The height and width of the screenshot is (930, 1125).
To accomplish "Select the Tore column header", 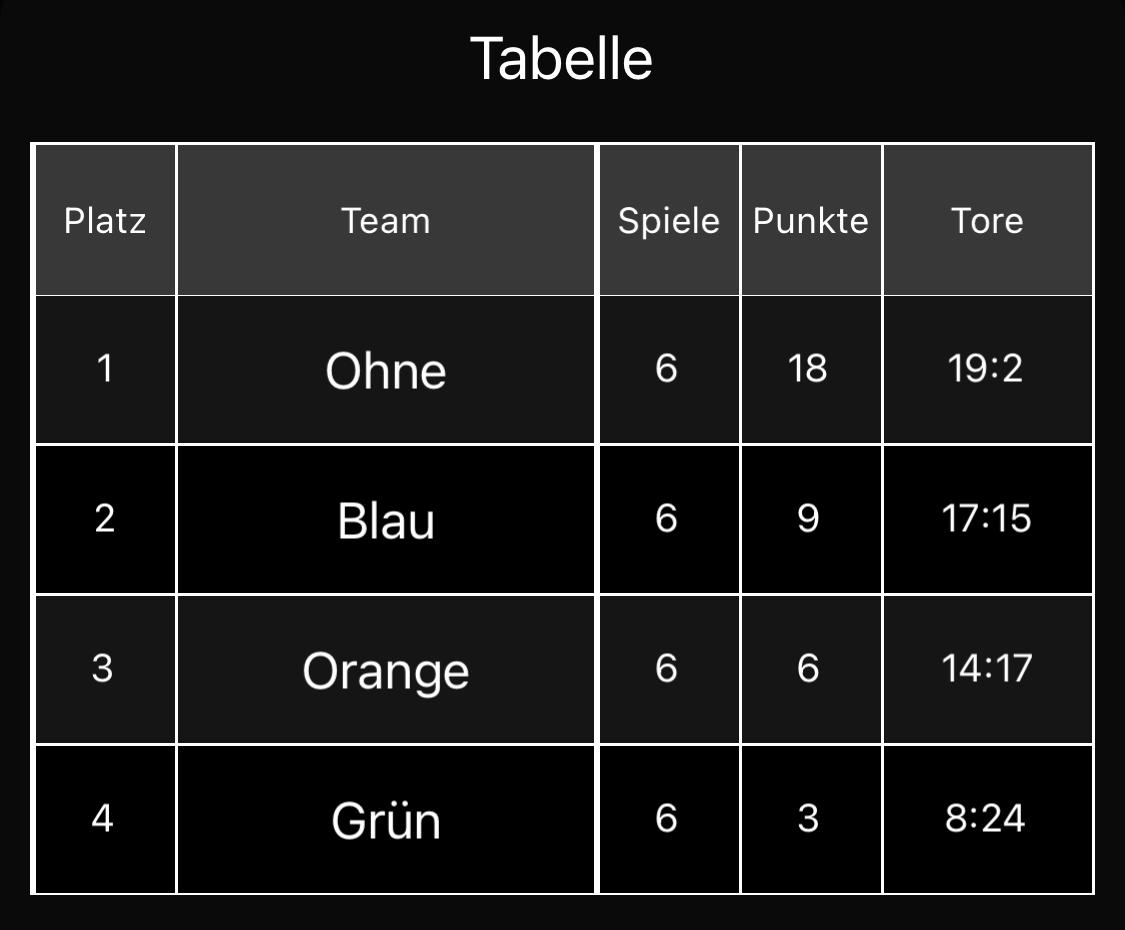I will click(987, 220).
